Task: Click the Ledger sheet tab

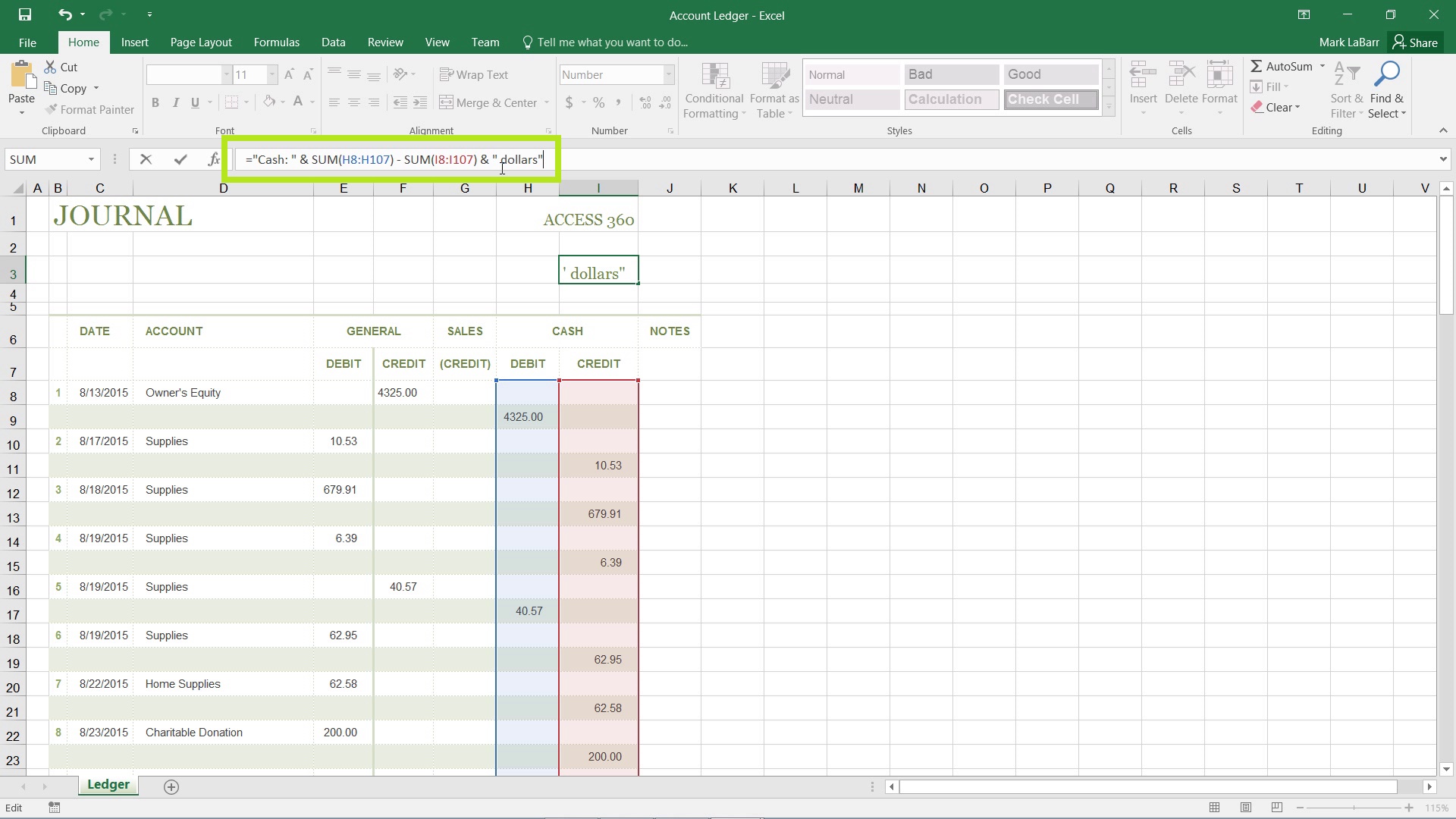Action: click(x=108, y=785)
